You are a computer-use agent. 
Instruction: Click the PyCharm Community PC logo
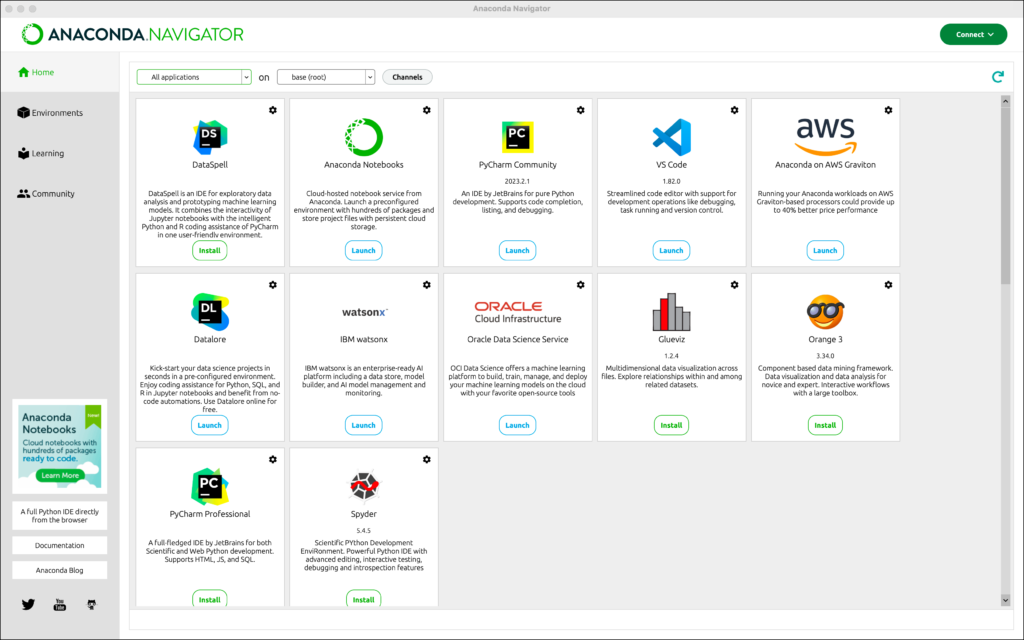pyautogui.click(x=517, y=137)
